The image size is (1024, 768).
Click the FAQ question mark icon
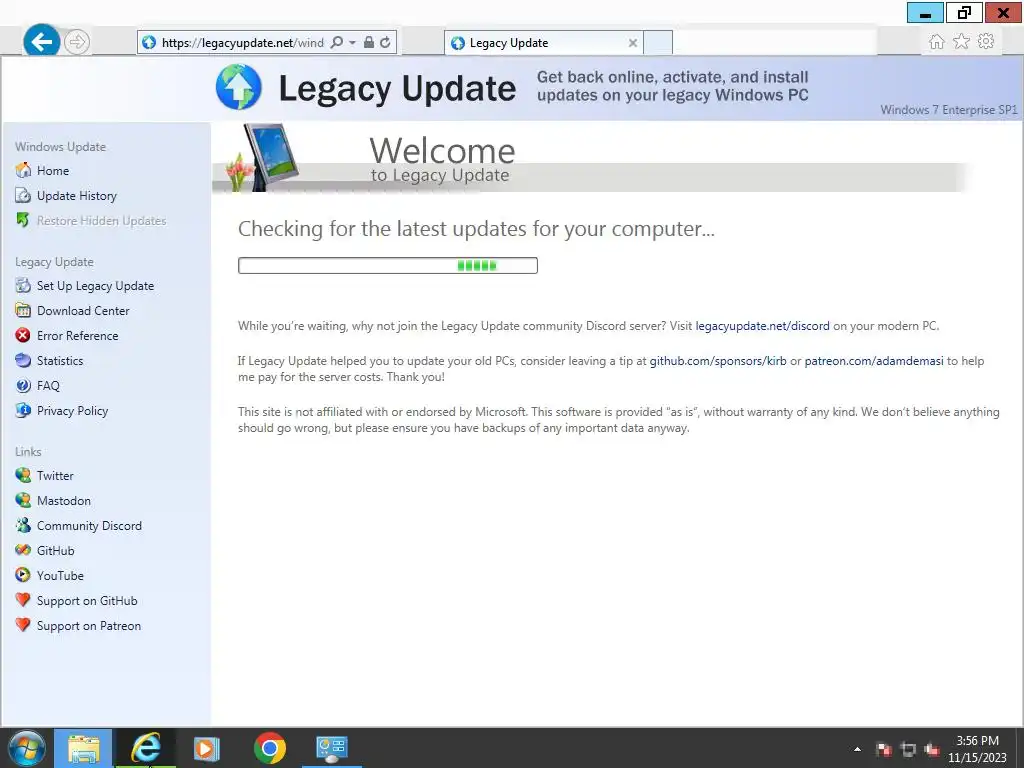[x=23, y=385]
